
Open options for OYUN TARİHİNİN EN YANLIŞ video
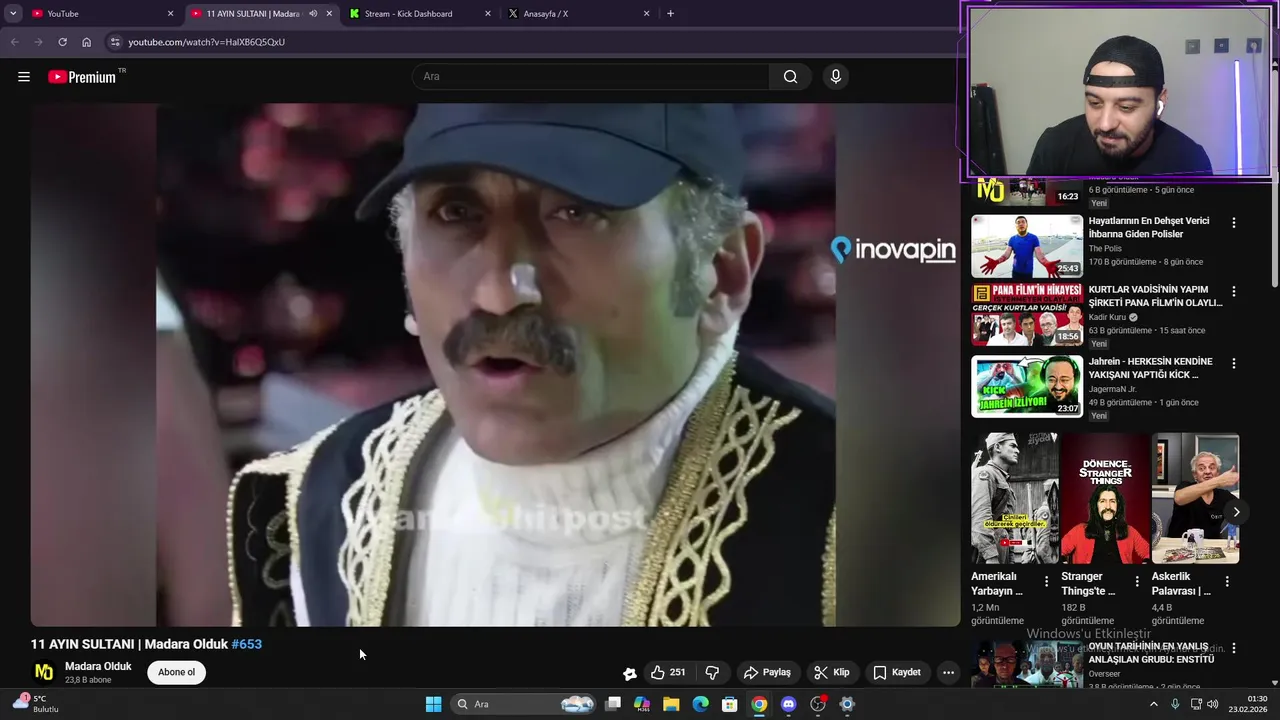pos(1234,650)
